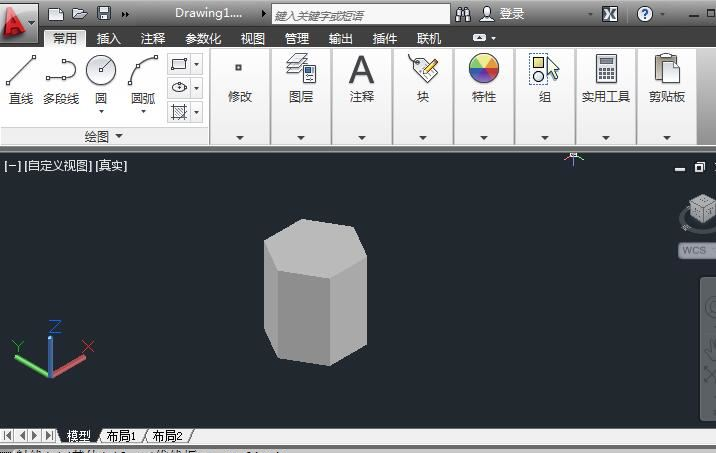Switch to the 布局1 layout tab
Image resolution: width=716 pixels, height=453 pixels.
point(121,436)
